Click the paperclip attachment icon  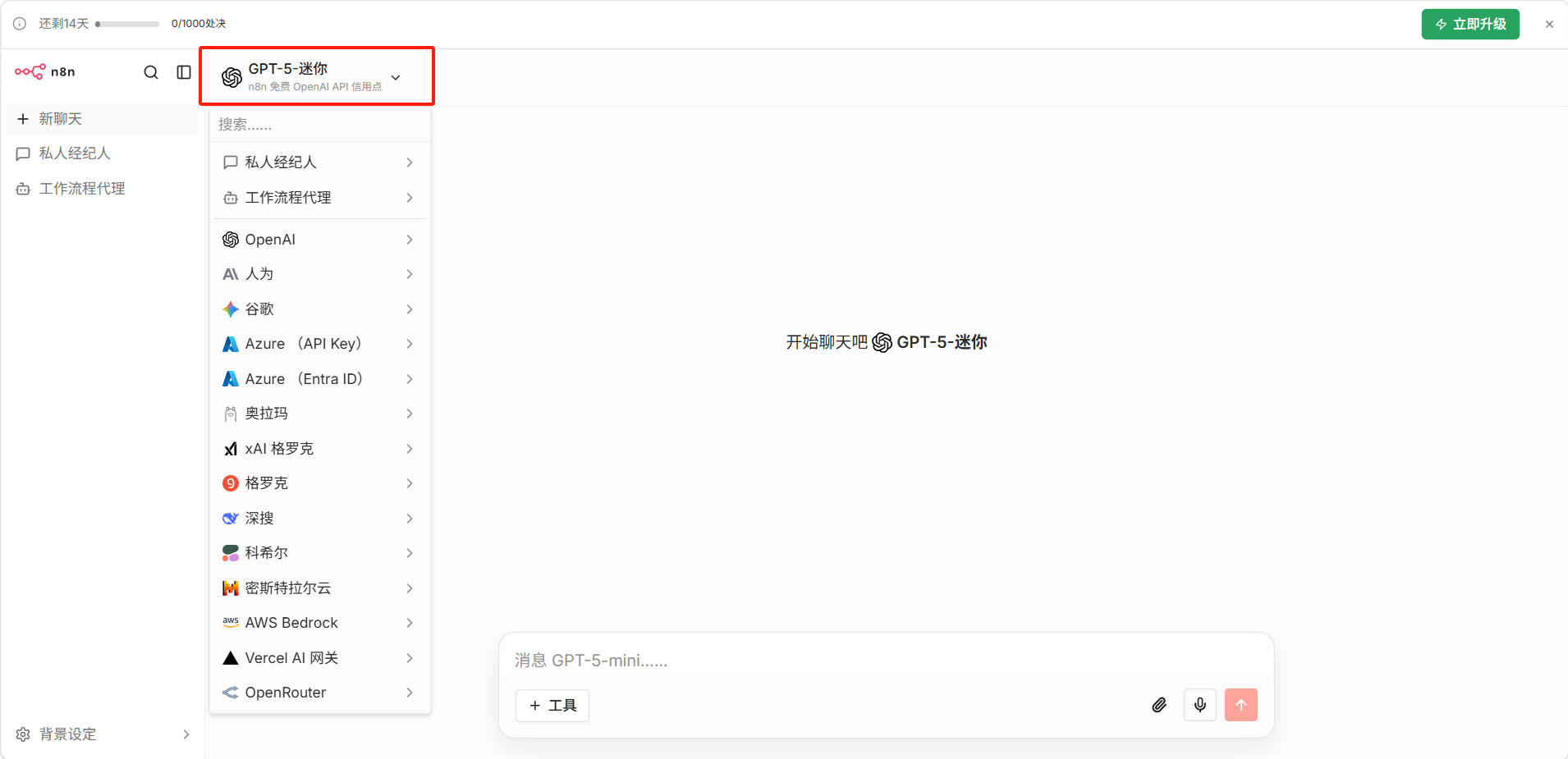point(1159,705)
